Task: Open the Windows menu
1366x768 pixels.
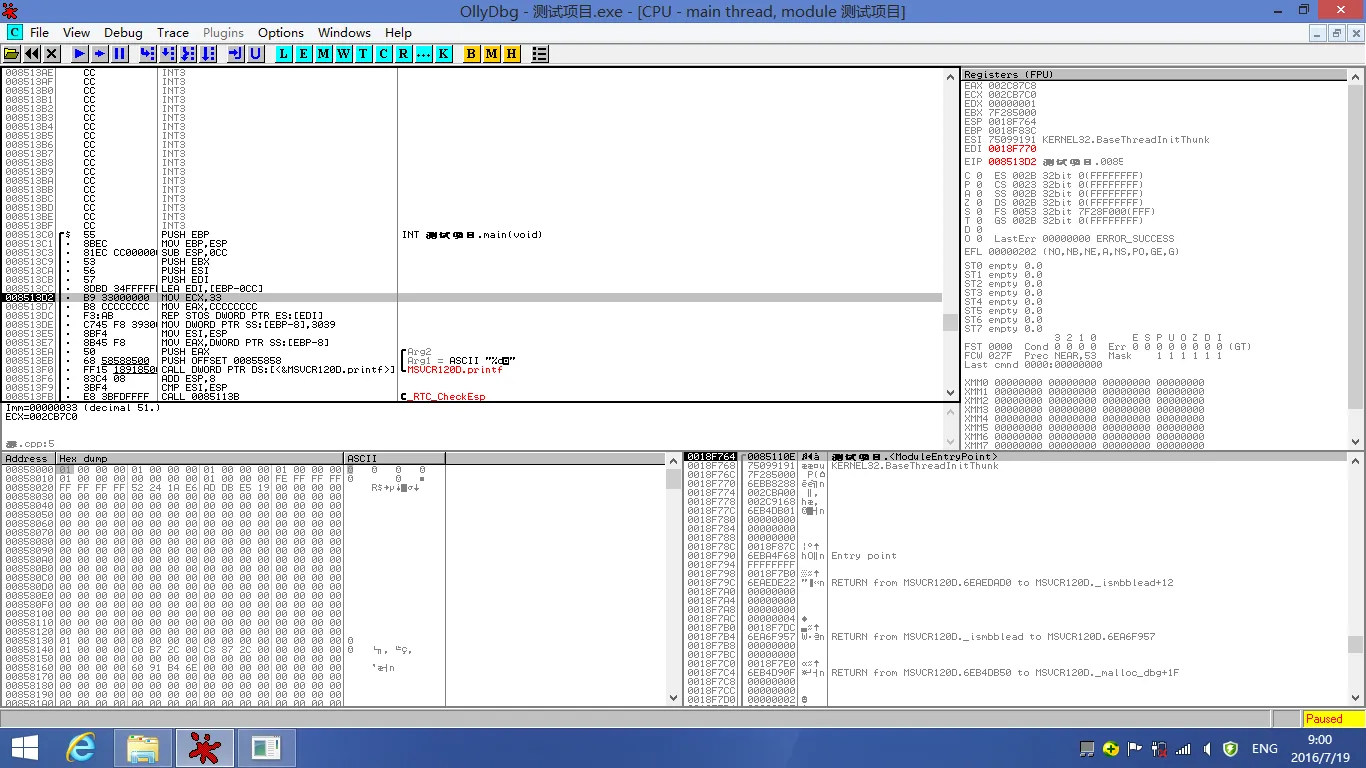Action: [x=344, y=33]
